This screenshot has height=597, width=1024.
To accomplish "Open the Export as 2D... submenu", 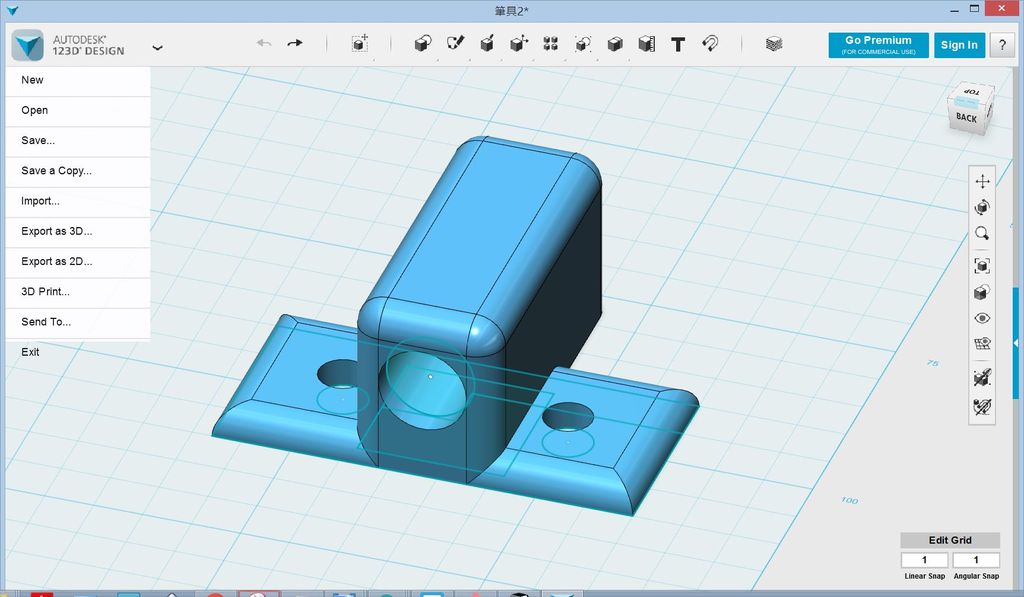I will coord(78,261).
